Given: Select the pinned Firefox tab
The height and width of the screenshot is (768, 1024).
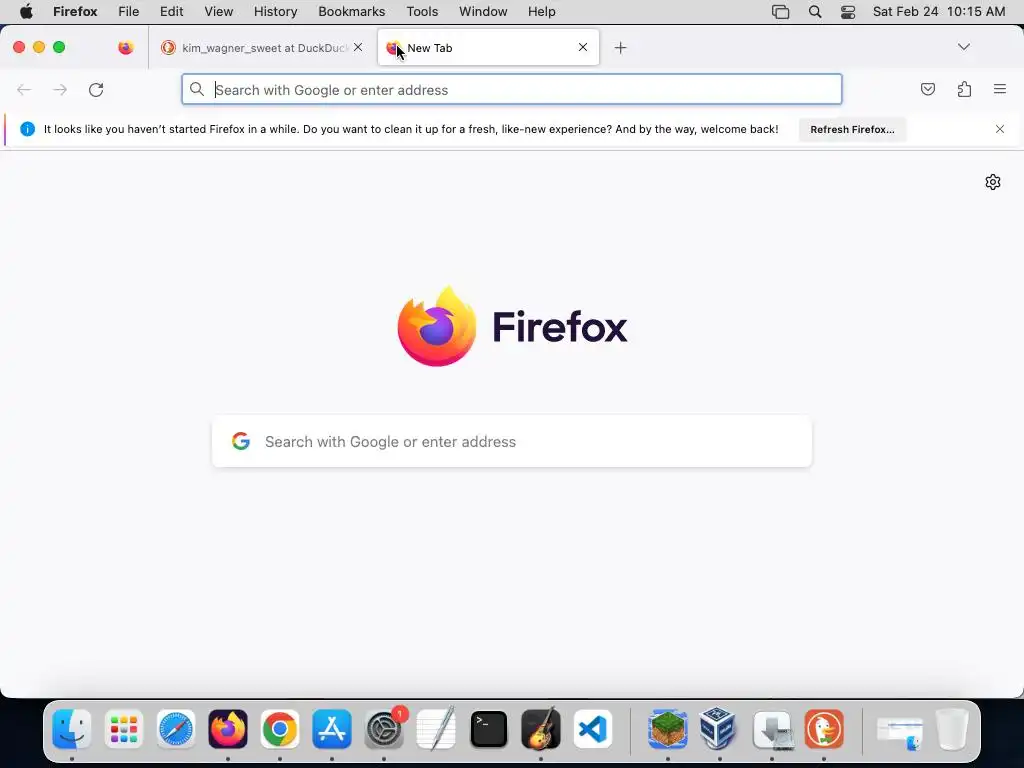Looking at the screenshot, I should [125, 48].
